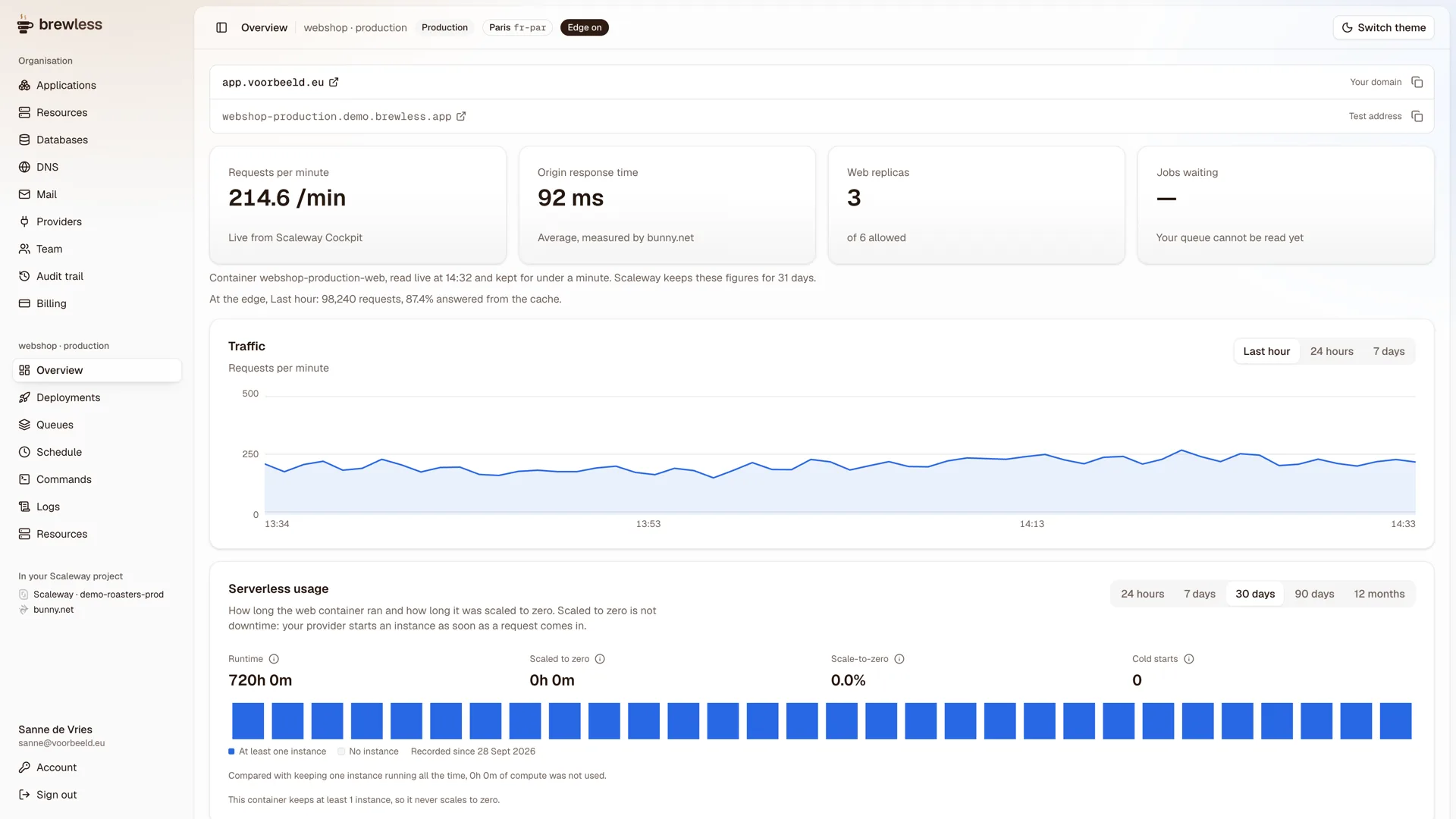
Task: Open Resources under webshop production section
Action: pyautogui.click(x=97, y=534)
